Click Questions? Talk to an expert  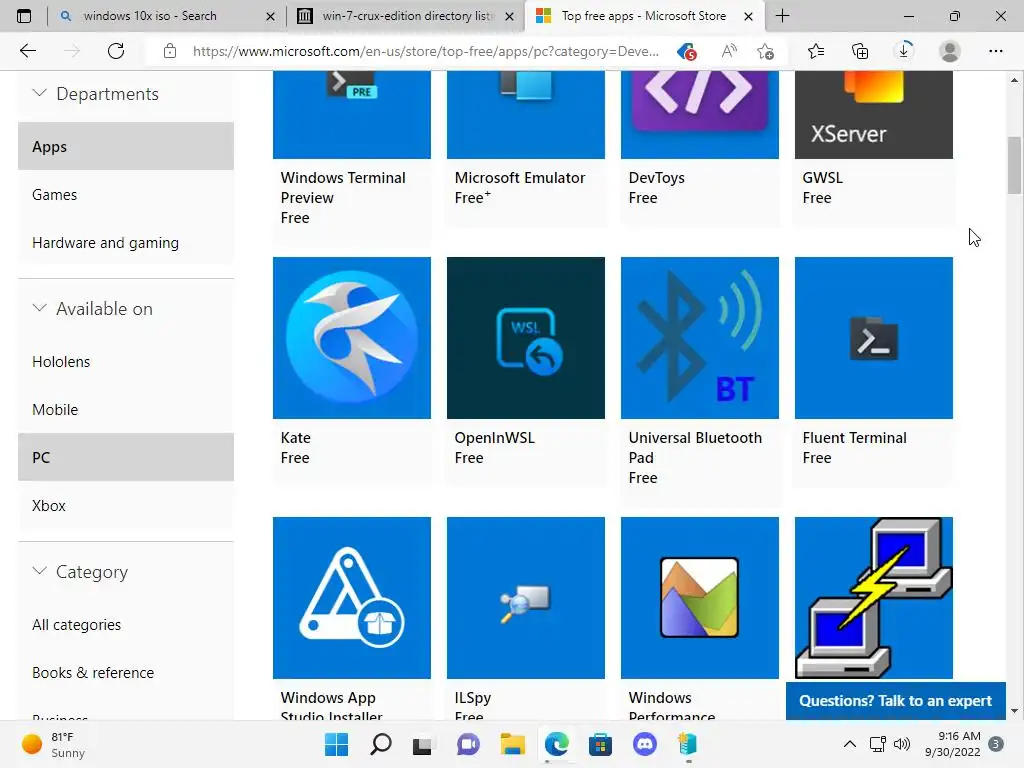click(x=895, y=701)
